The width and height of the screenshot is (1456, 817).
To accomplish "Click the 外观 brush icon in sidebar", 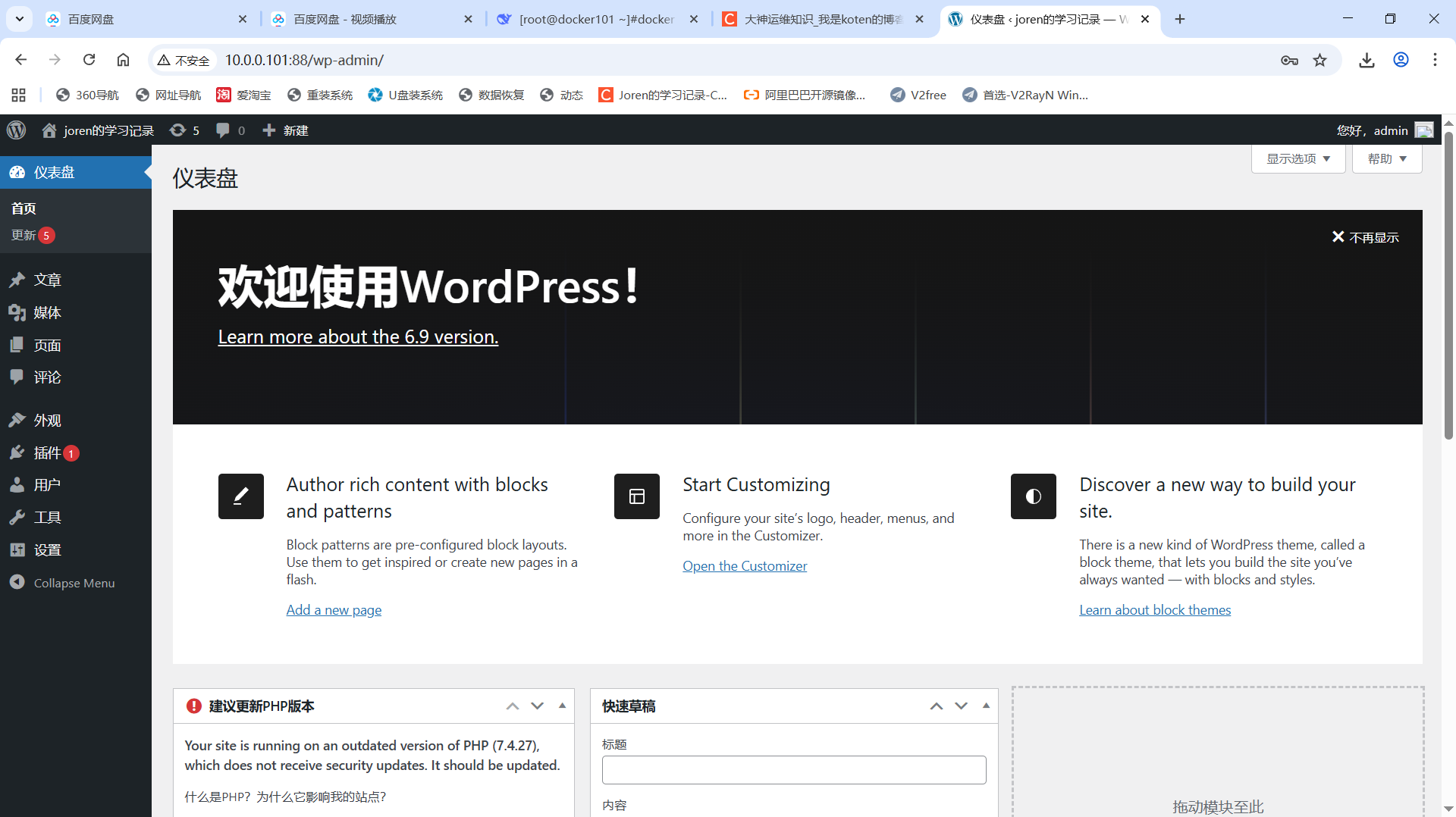I will coord(17,420).
